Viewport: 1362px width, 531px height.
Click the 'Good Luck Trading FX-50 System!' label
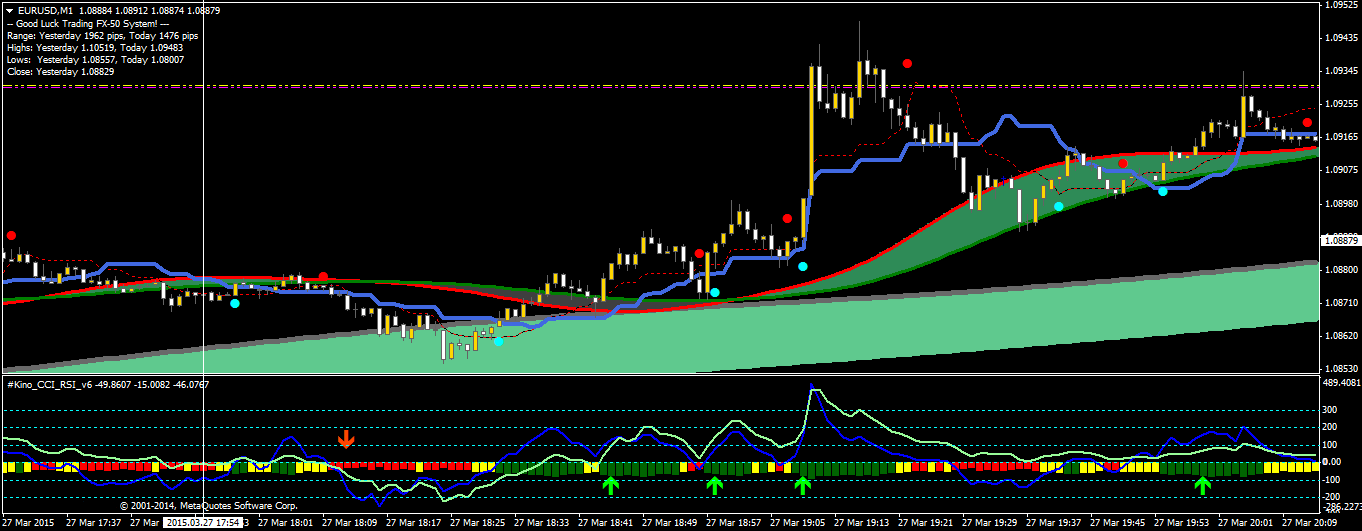click(x=87, y=22)
